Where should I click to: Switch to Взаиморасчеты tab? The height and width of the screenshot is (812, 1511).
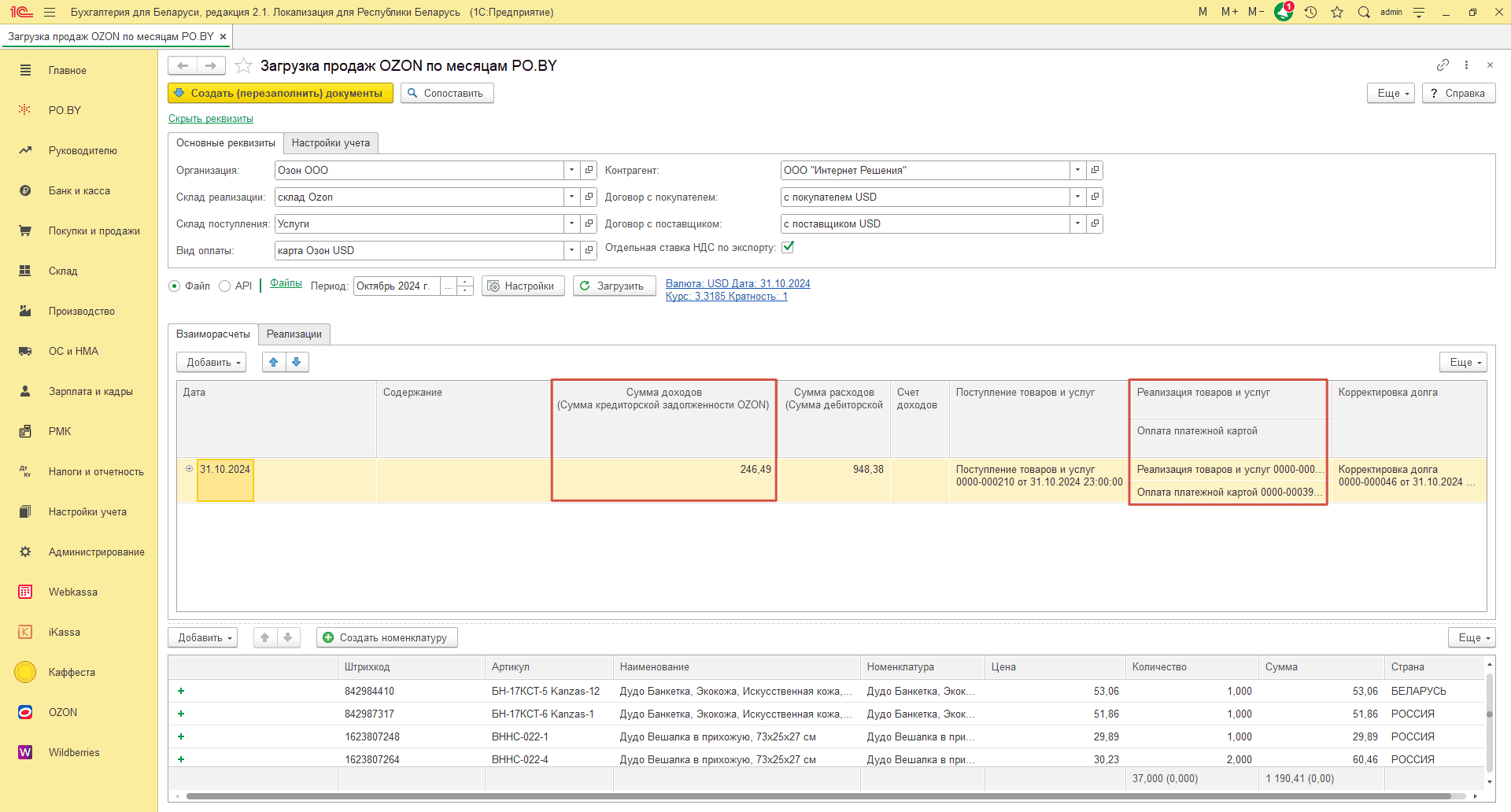tap(213, 334)
